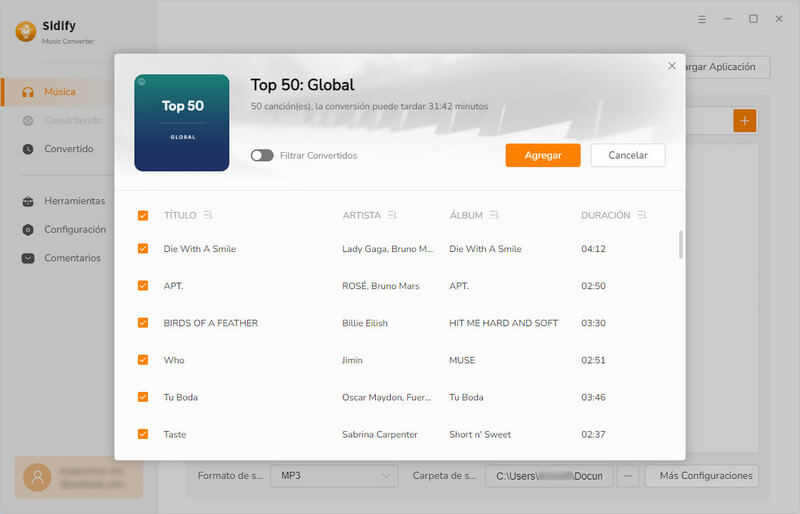Click Más Configuraciones button
This screenshot has height=514, width=800.
click(702, 476)
